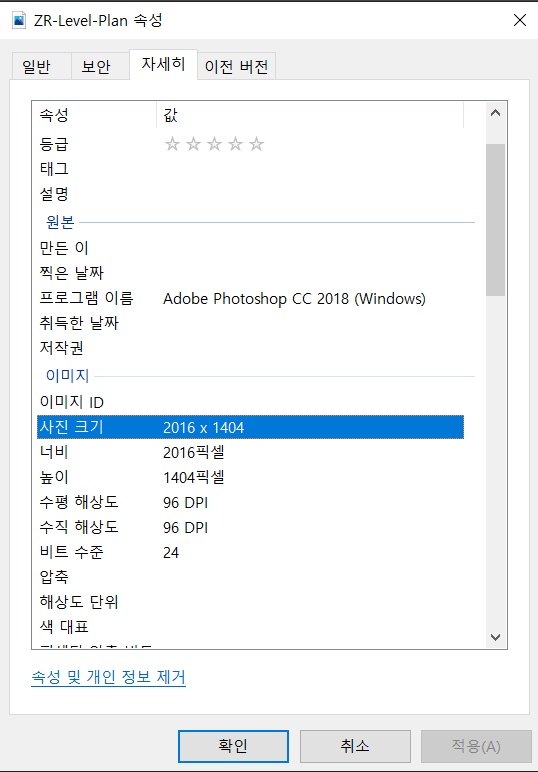This screenshot has width=538, height=772.
Task: Switch to the 일반 tab
Action: pyautogui.click(x=41, y=66)
